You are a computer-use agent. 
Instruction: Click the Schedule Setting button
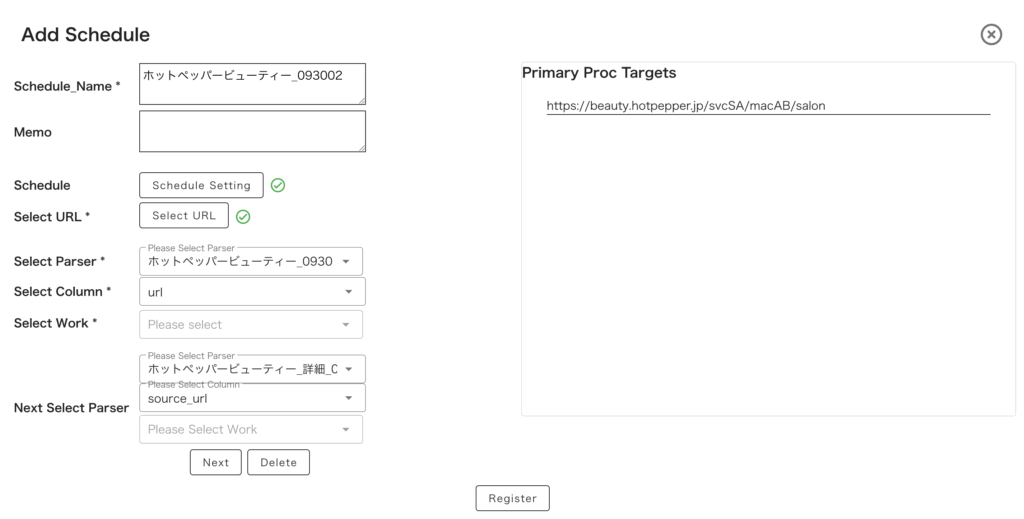pyautogui.click(x=201, y=185)
